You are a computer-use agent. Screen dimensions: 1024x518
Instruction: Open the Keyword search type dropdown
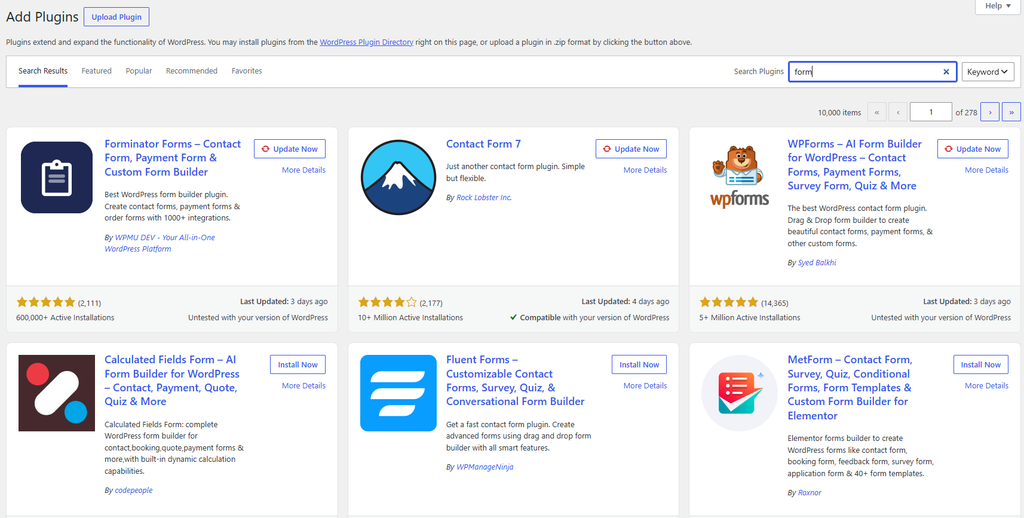[x=987, y=72]
